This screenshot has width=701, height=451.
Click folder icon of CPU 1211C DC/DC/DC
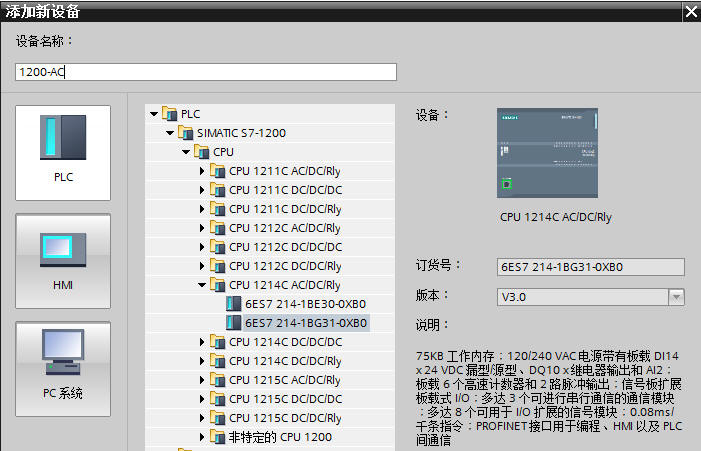(x=218, y=190)
